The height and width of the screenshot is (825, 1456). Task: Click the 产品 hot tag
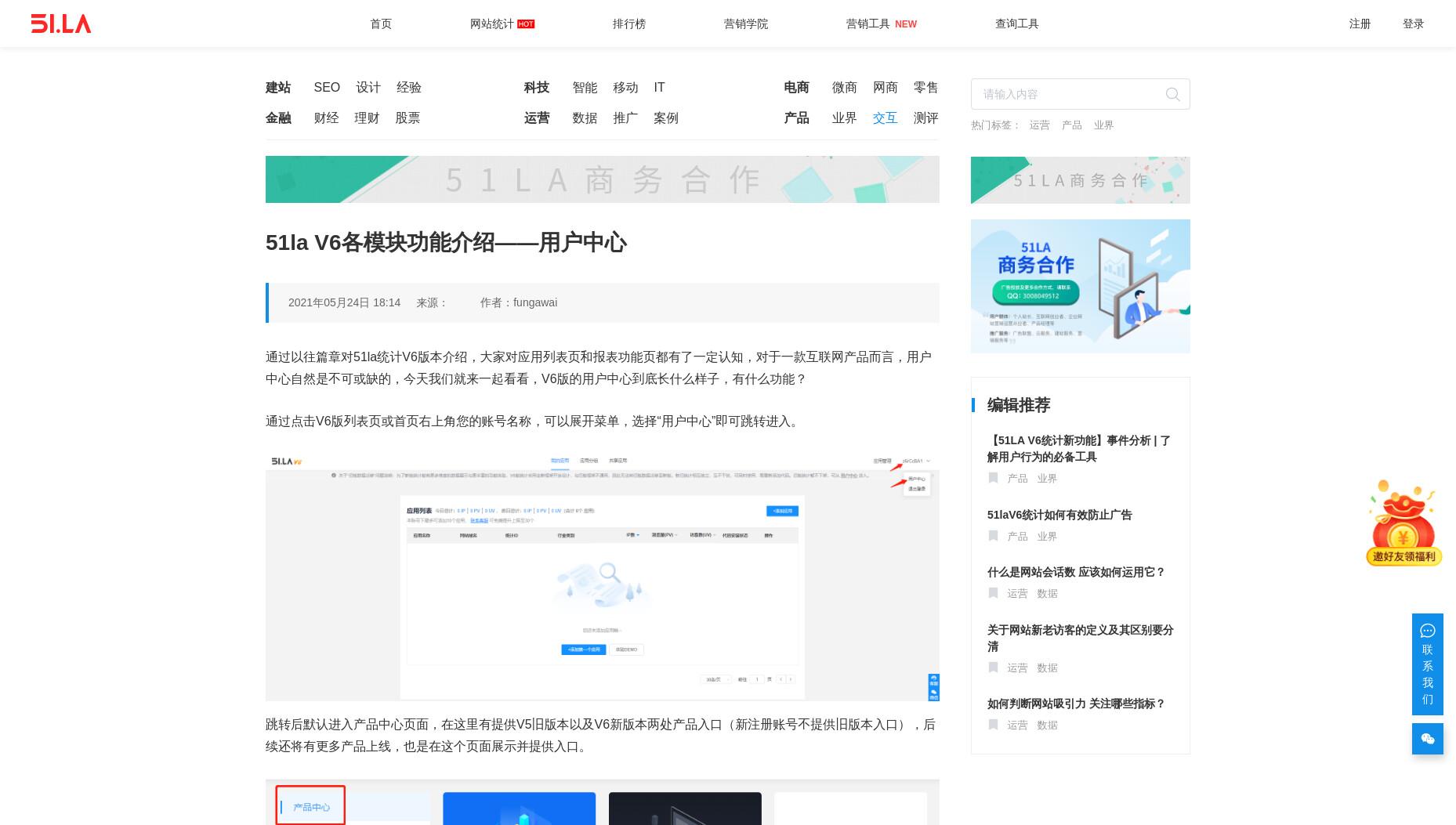[1071, 125]
